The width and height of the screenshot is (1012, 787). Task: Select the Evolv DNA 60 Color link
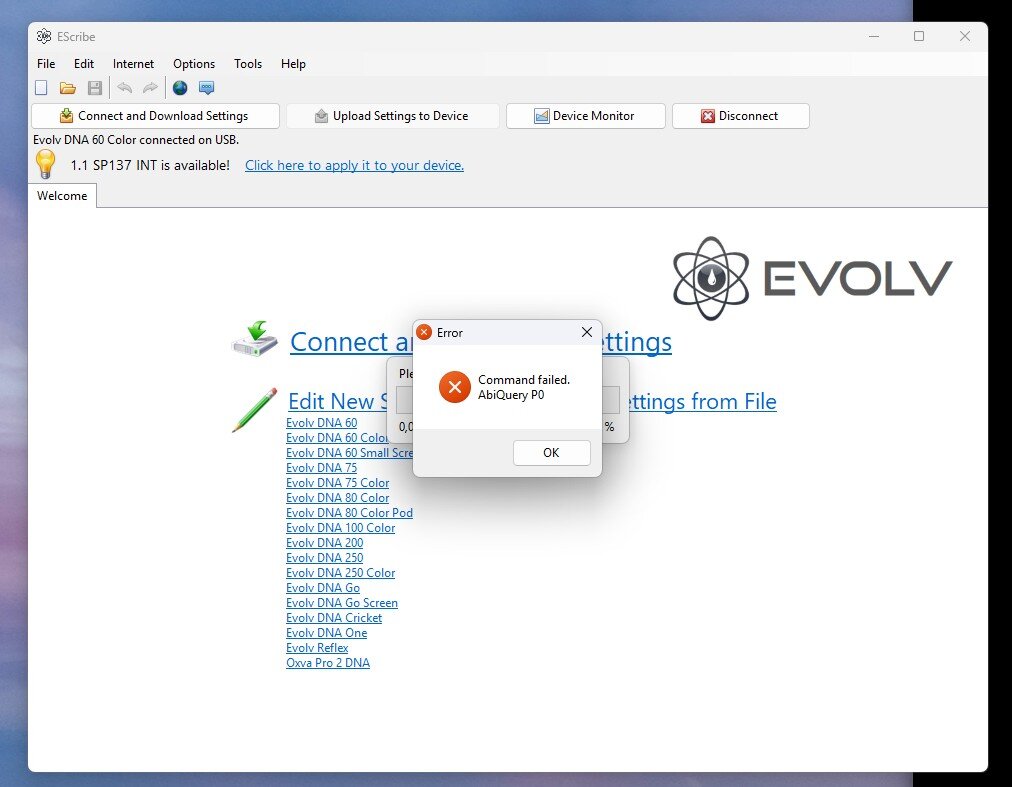click(x=336, y=438)
